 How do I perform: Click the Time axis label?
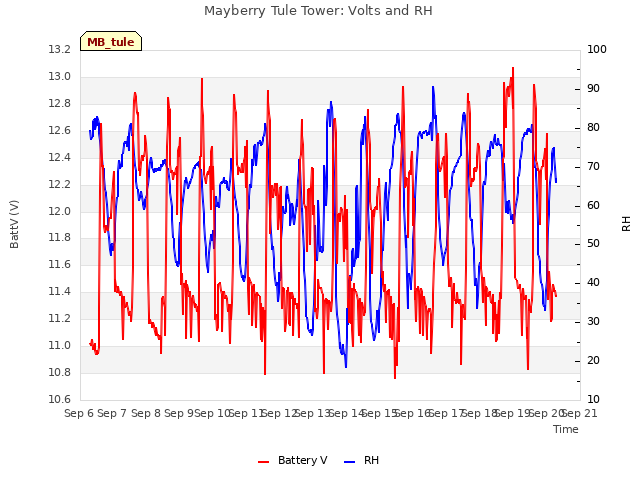pyautogui.click(x=566, y=429)
